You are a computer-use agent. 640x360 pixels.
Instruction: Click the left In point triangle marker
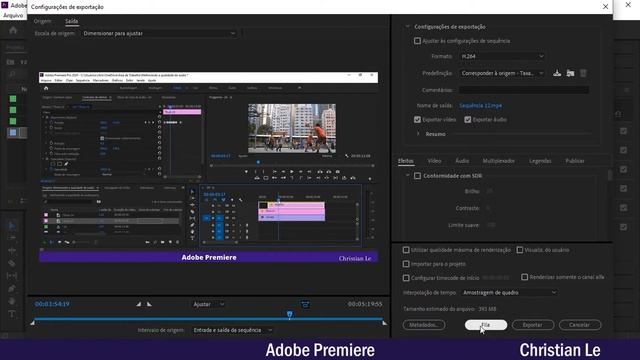(x=33, y=323)
